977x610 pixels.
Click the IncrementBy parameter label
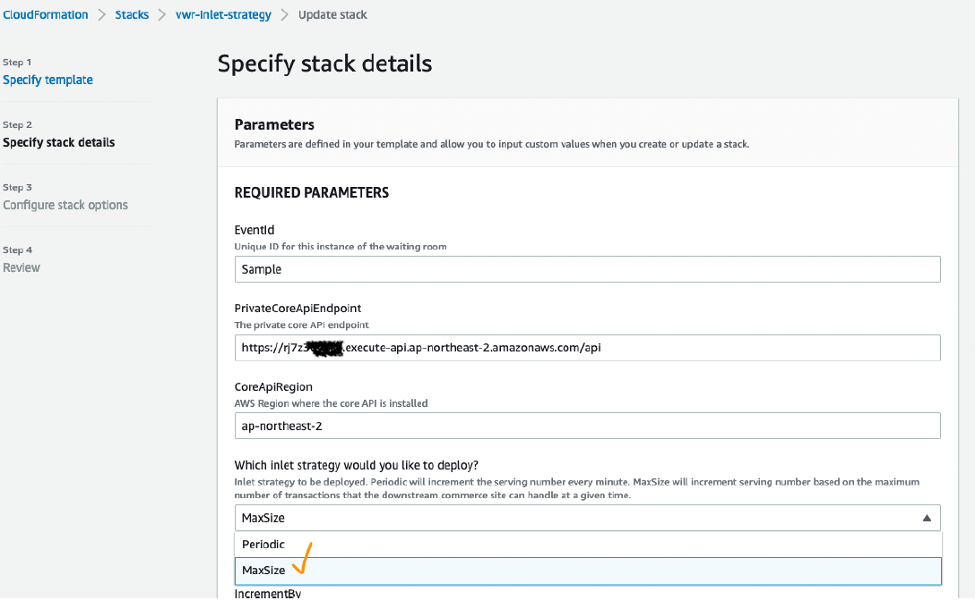pos(267,594)
